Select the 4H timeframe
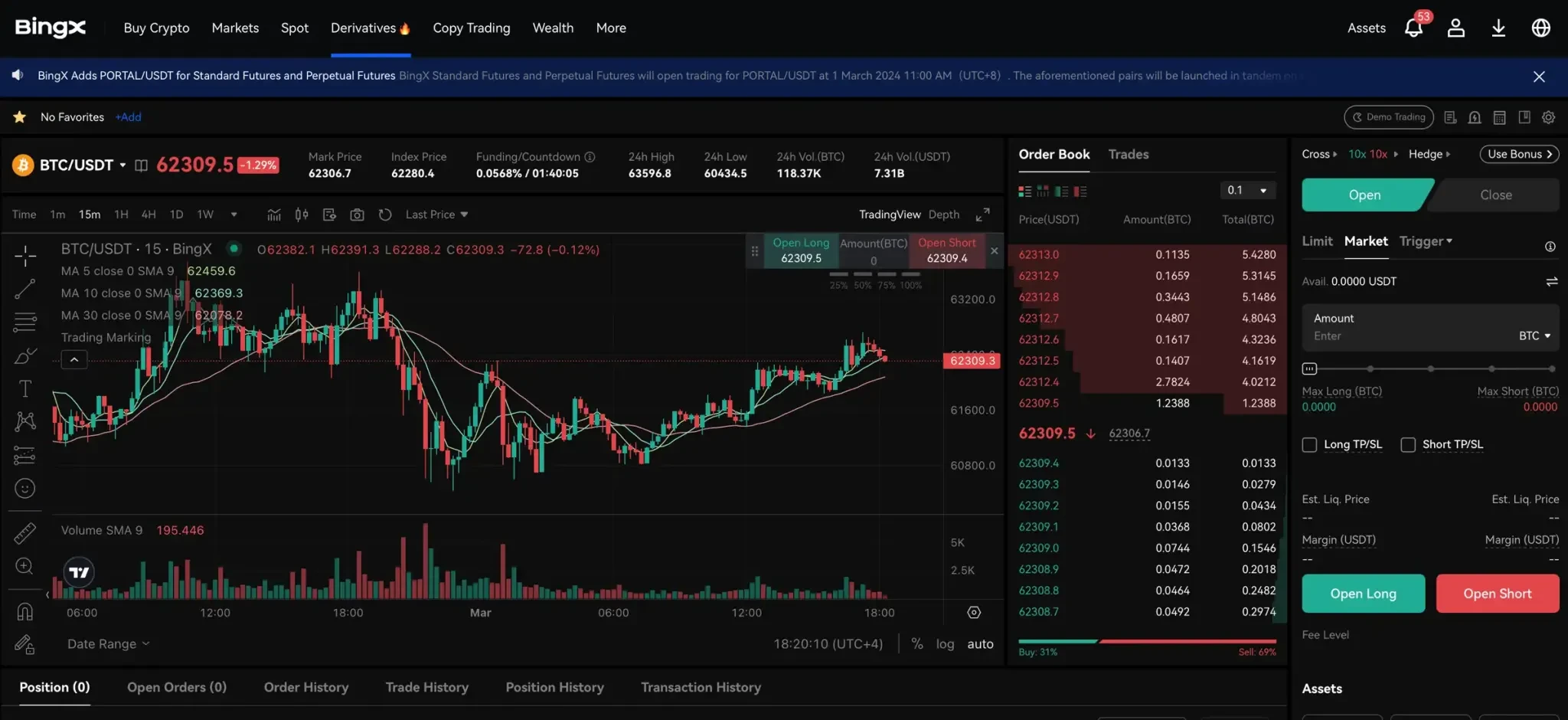The image size is (1568, 720). pyautogui.click(x=149, y=214)
